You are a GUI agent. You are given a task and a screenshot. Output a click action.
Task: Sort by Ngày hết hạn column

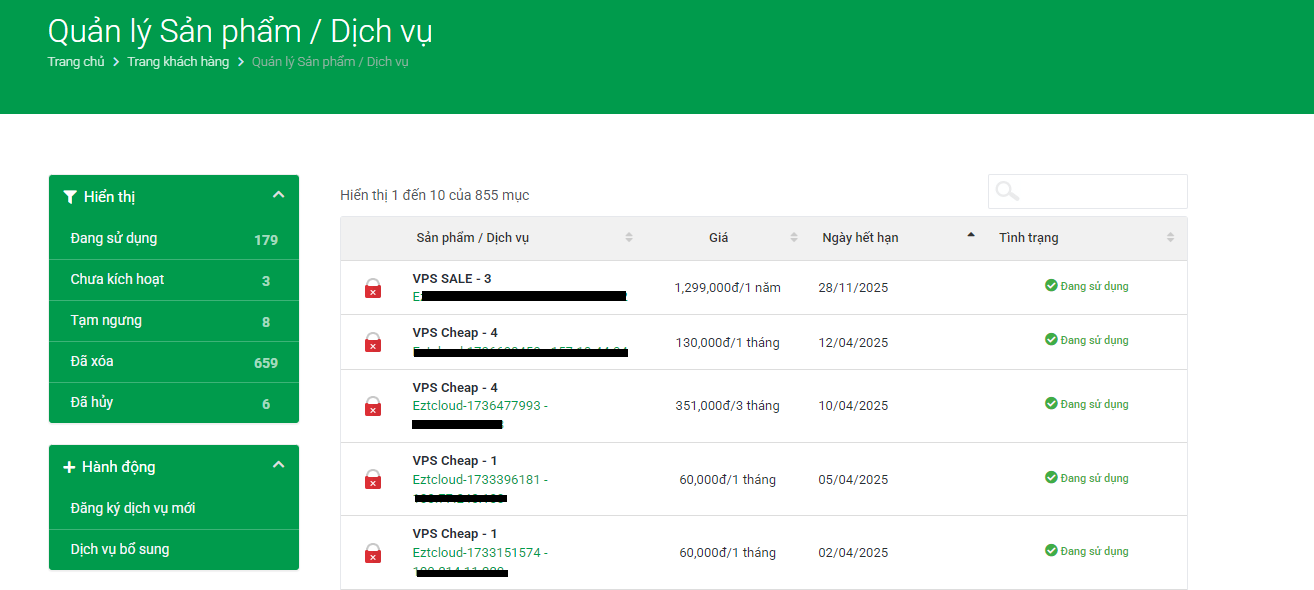(860, 238)
